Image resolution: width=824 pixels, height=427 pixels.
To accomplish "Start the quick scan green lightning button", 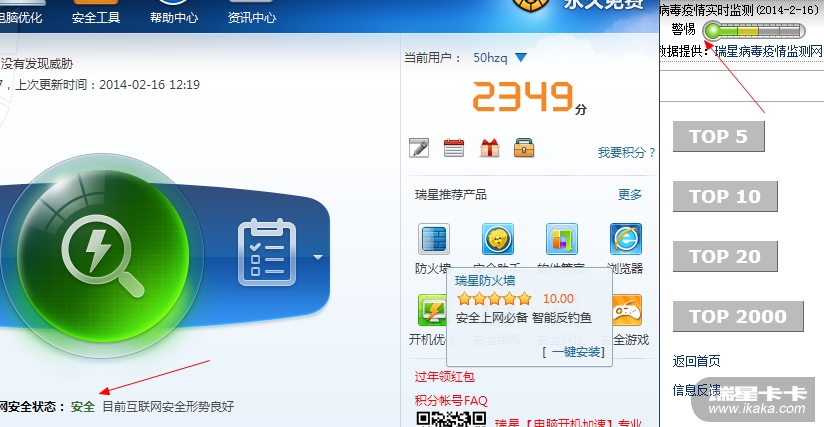I will click(103, 256).
